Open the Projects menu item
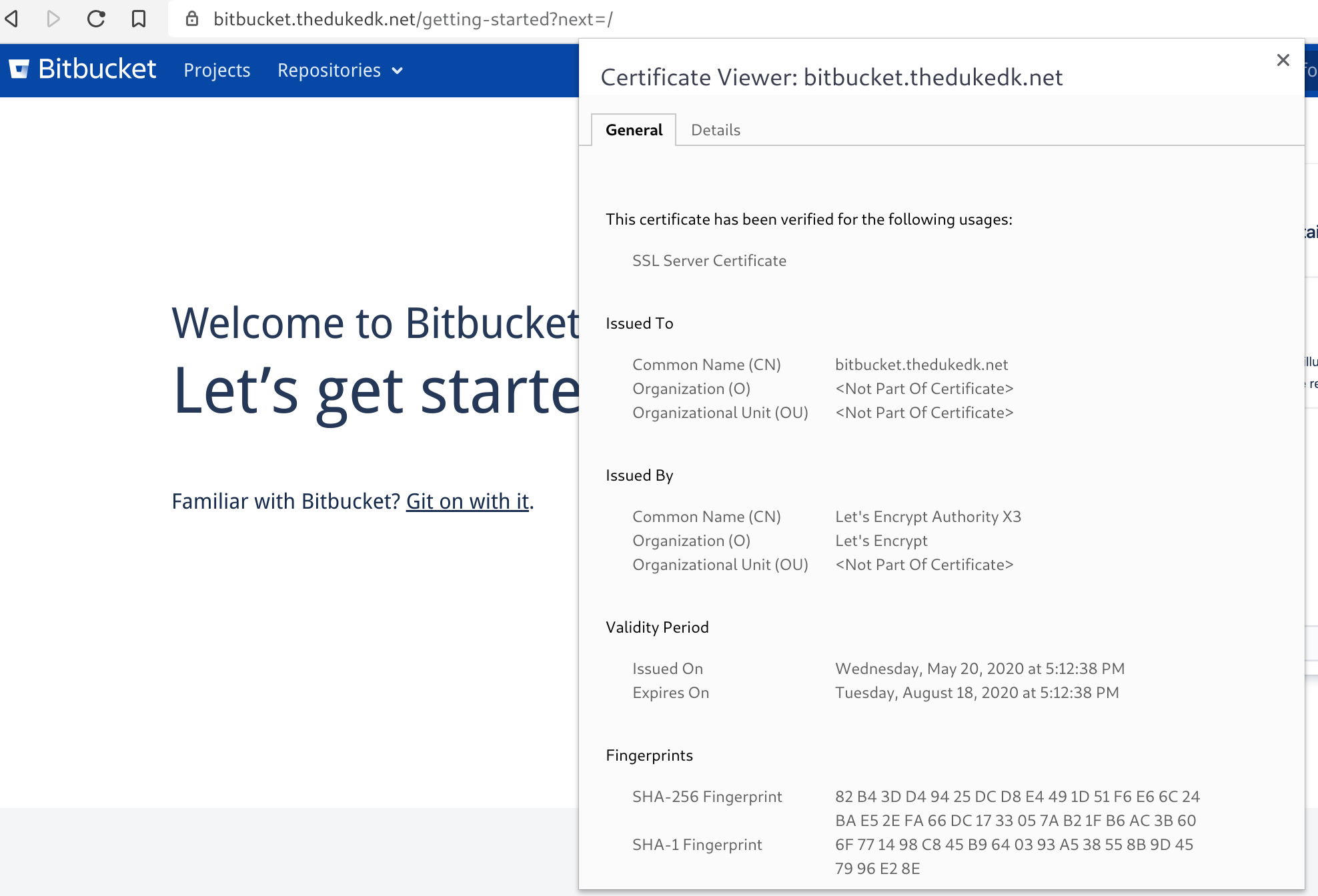Screen dimensions: 1318x896 pos(217,70)
